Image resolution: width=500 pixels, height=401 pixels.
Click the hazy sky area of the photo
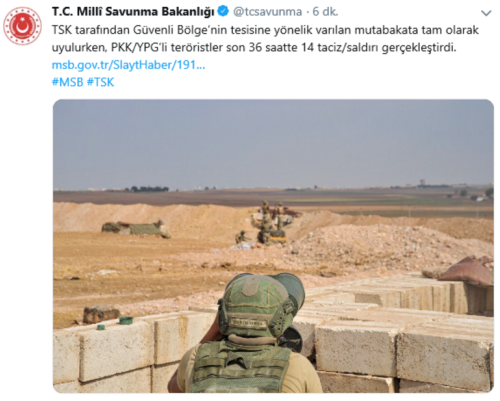pos(273,143)
